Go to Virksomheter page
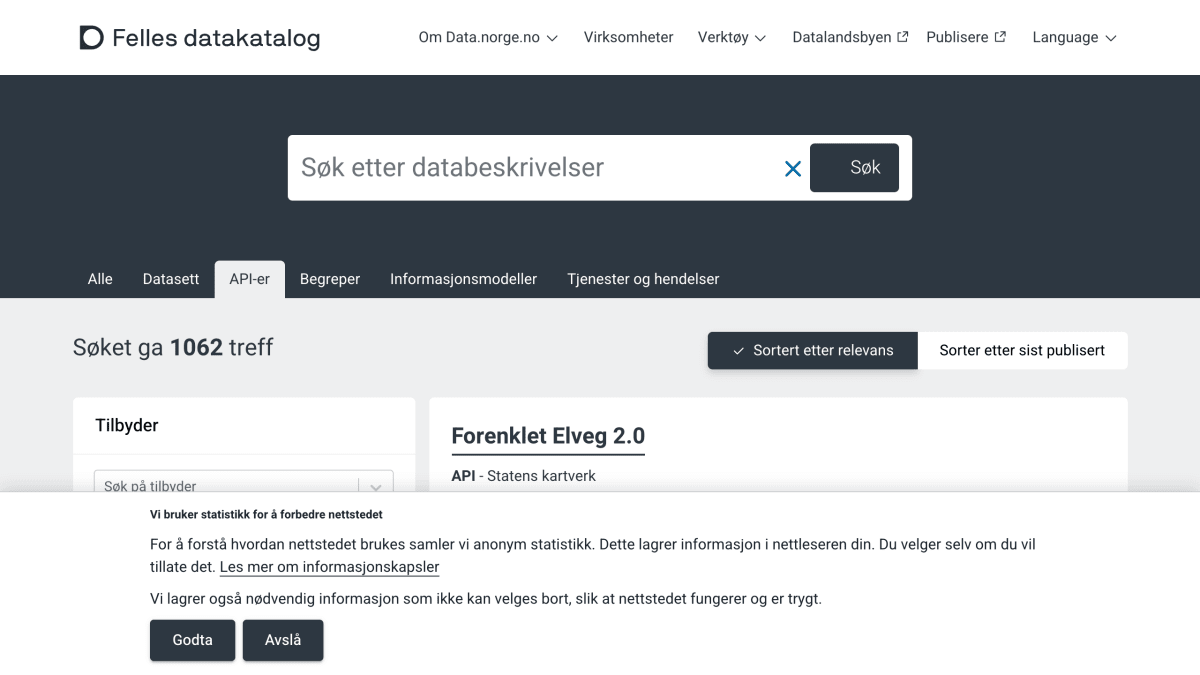 628,37
